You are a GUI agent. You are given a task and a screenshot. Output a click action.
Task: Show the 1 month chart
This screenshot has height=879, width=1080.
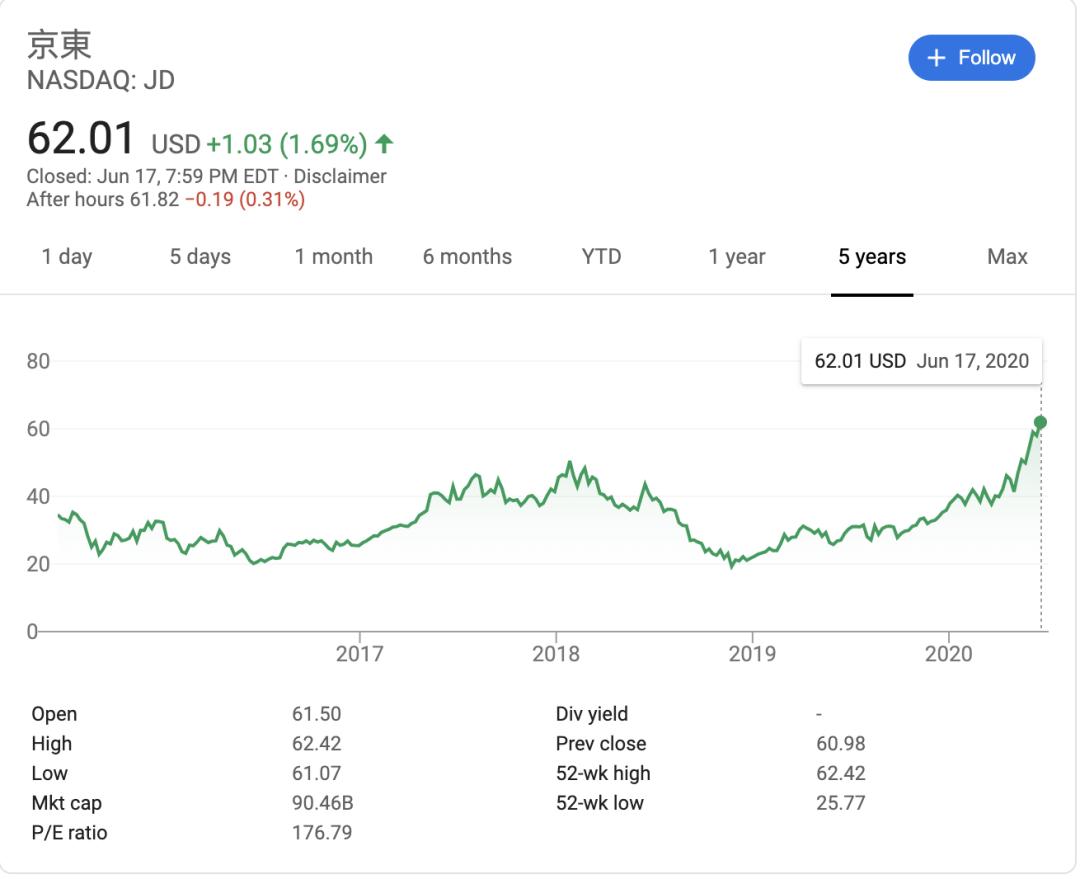333,257
